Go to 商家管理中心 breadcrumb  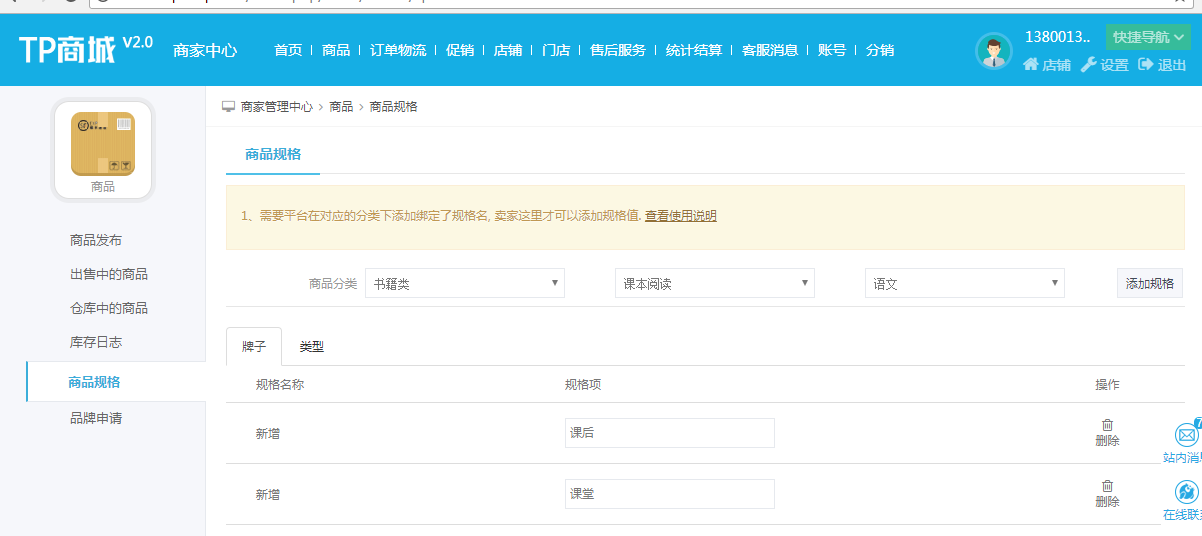pyautogui.click(x=276, y=107)
